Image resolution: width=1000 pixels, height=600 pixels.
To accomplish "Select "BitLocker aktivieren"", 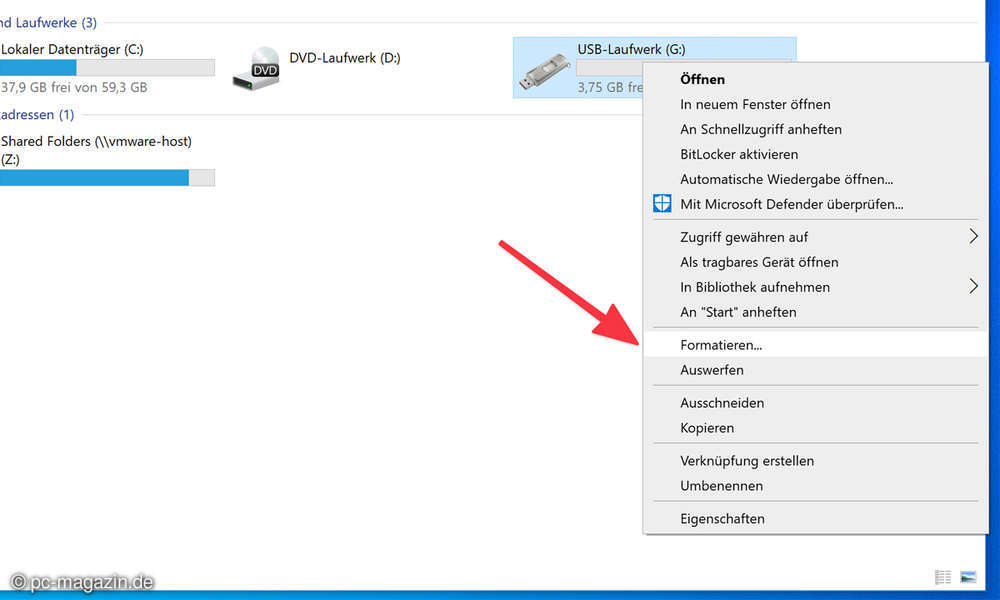I will 738,154.
